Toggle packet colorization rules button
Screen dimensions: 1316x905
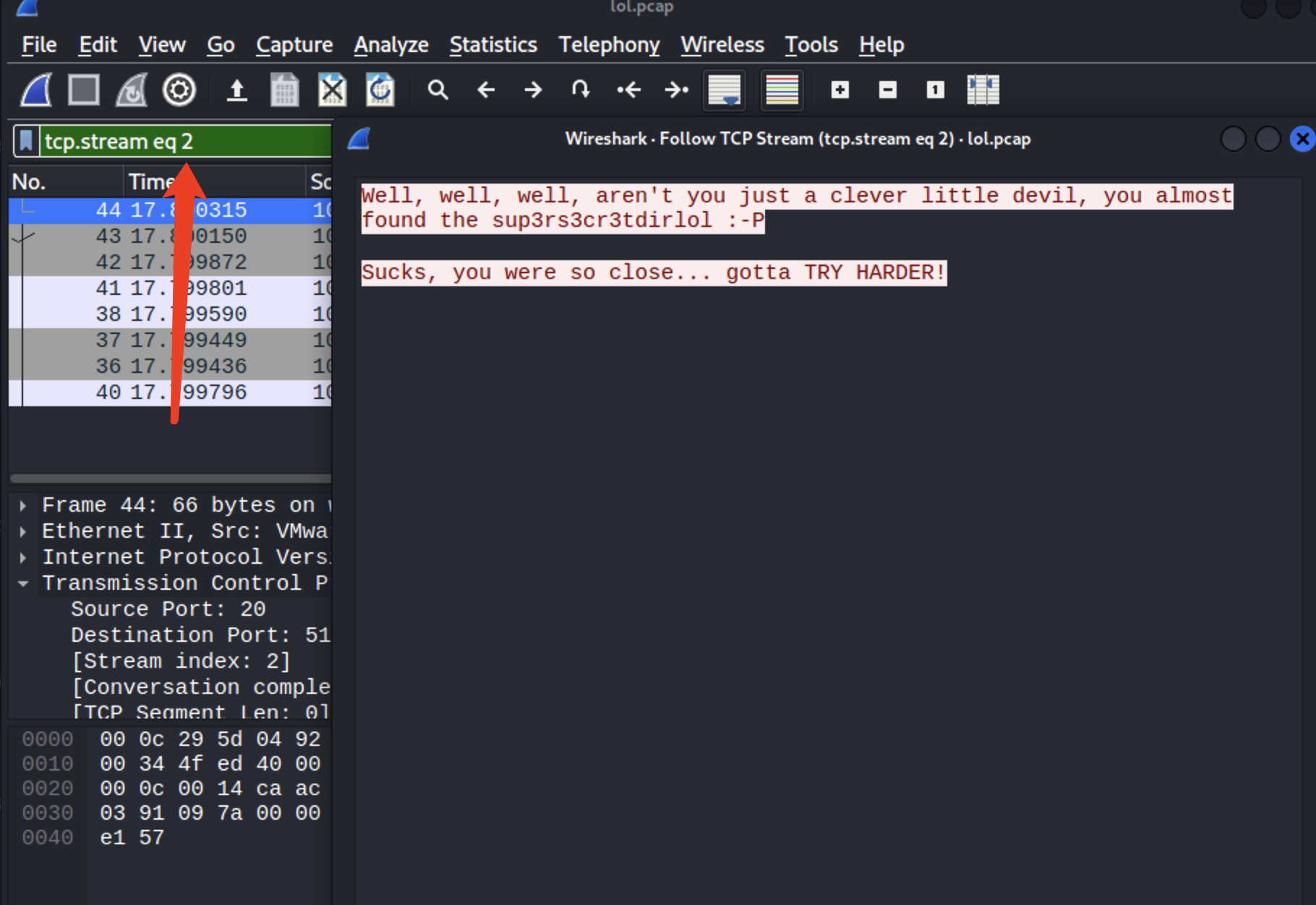click(x=782, y=90)
